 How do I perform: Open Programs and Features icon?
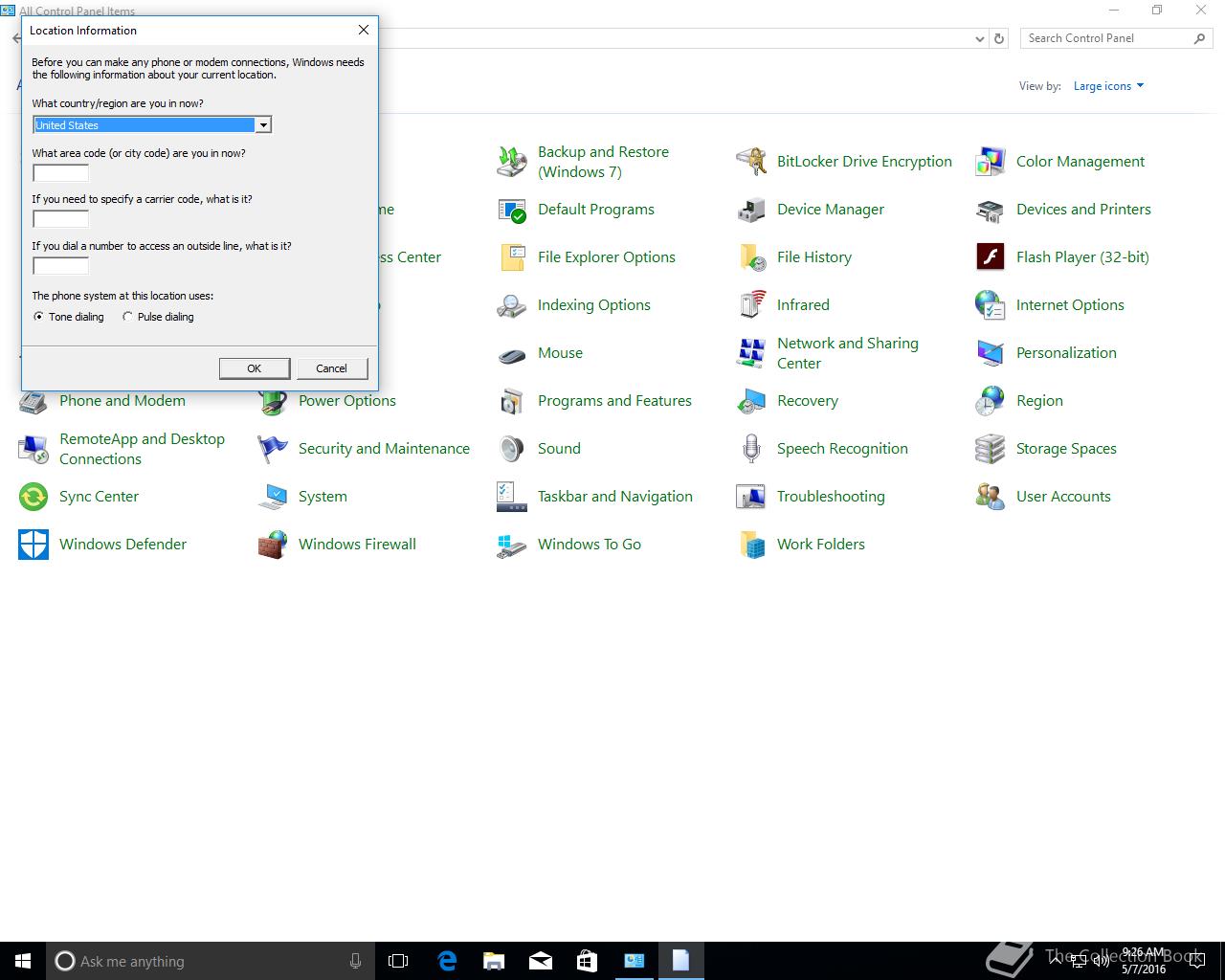512,401
